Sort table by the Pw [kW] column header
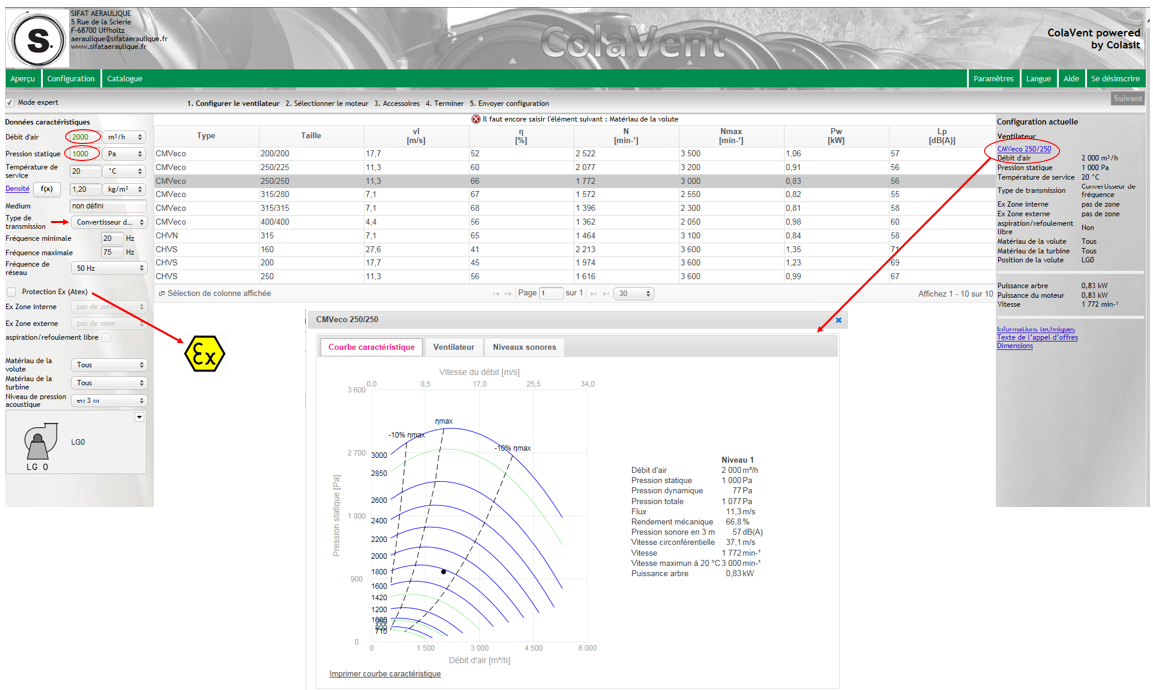This screenshot has width=1153, height=690. [836, 136]
